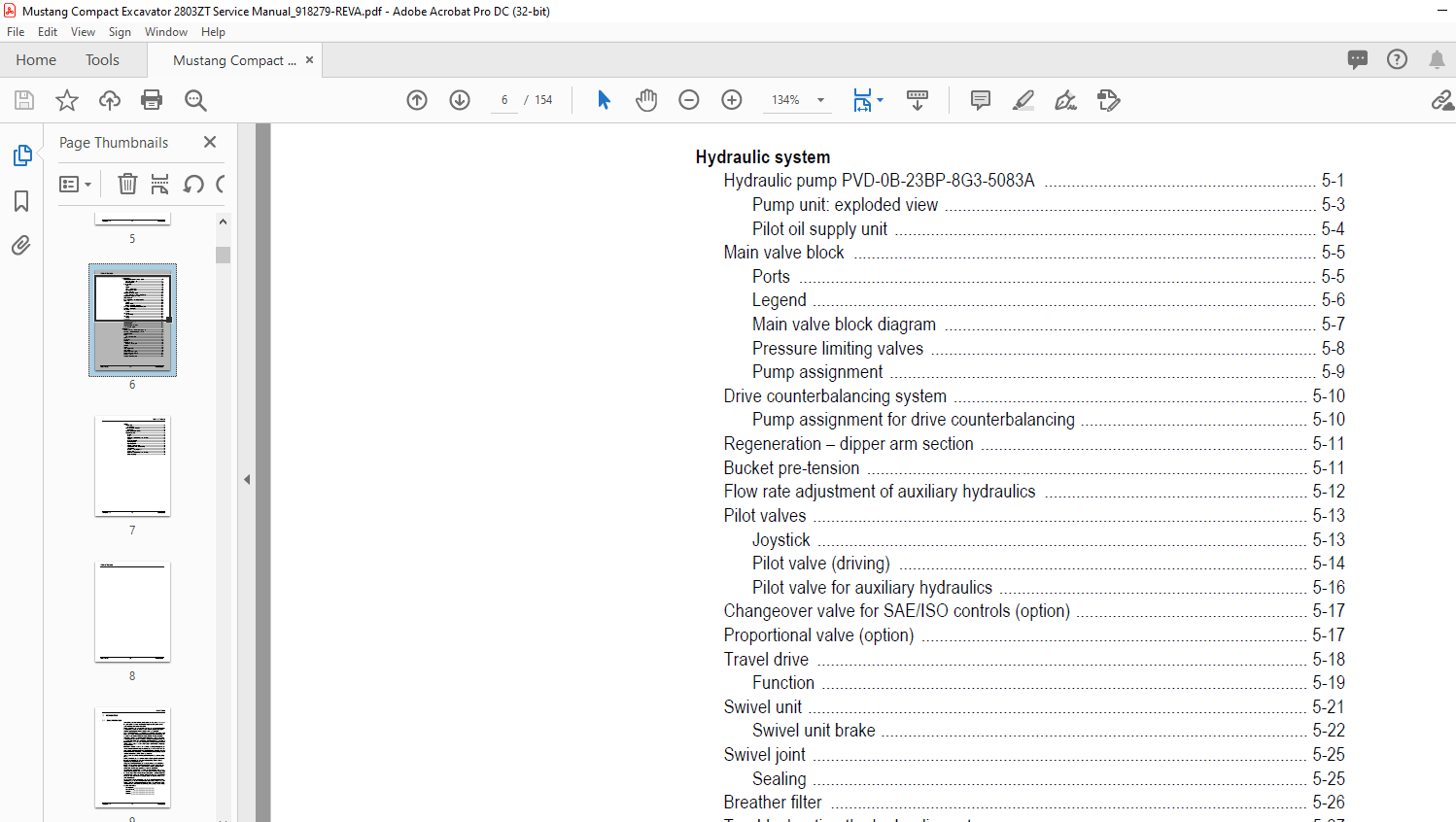This screenshot has height=822, width=1456.
Task: Click 'Hydraulic system' section heading
Action: [x=763, y=156]
